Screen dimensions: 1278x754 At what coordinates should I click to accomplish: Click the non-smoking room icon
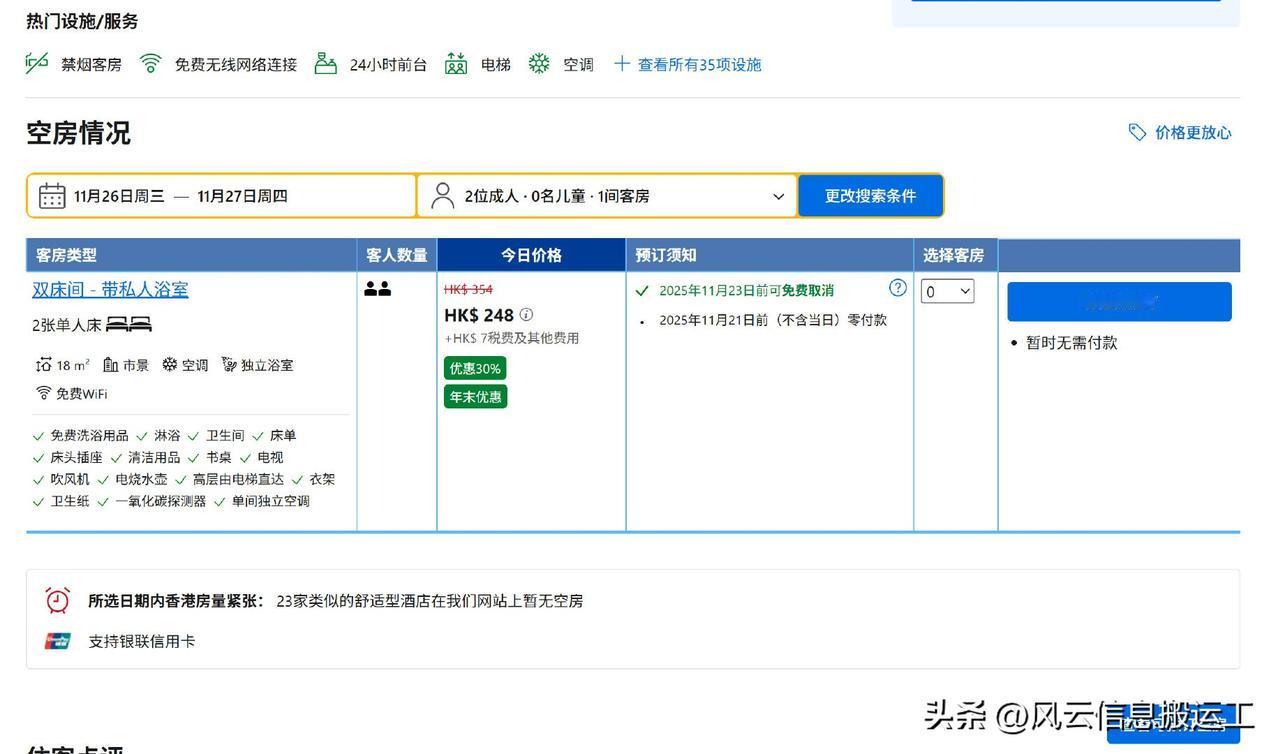click(37, 64)
